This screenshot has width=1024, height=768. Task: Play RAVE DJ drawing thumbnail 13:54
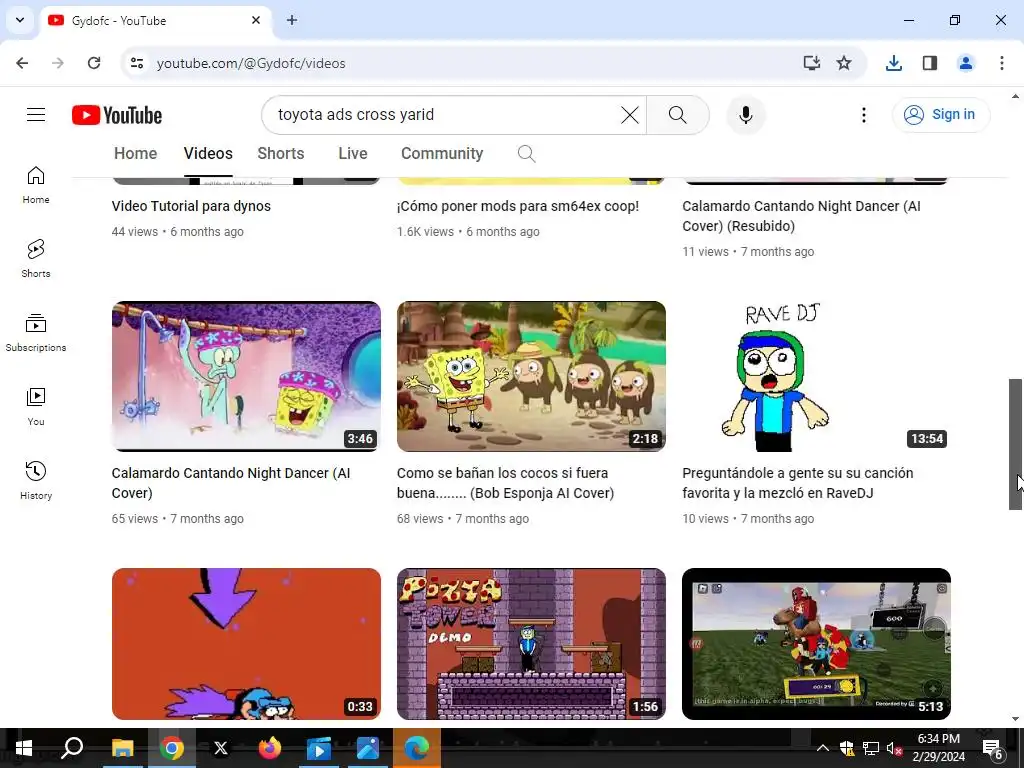(816, 376)
